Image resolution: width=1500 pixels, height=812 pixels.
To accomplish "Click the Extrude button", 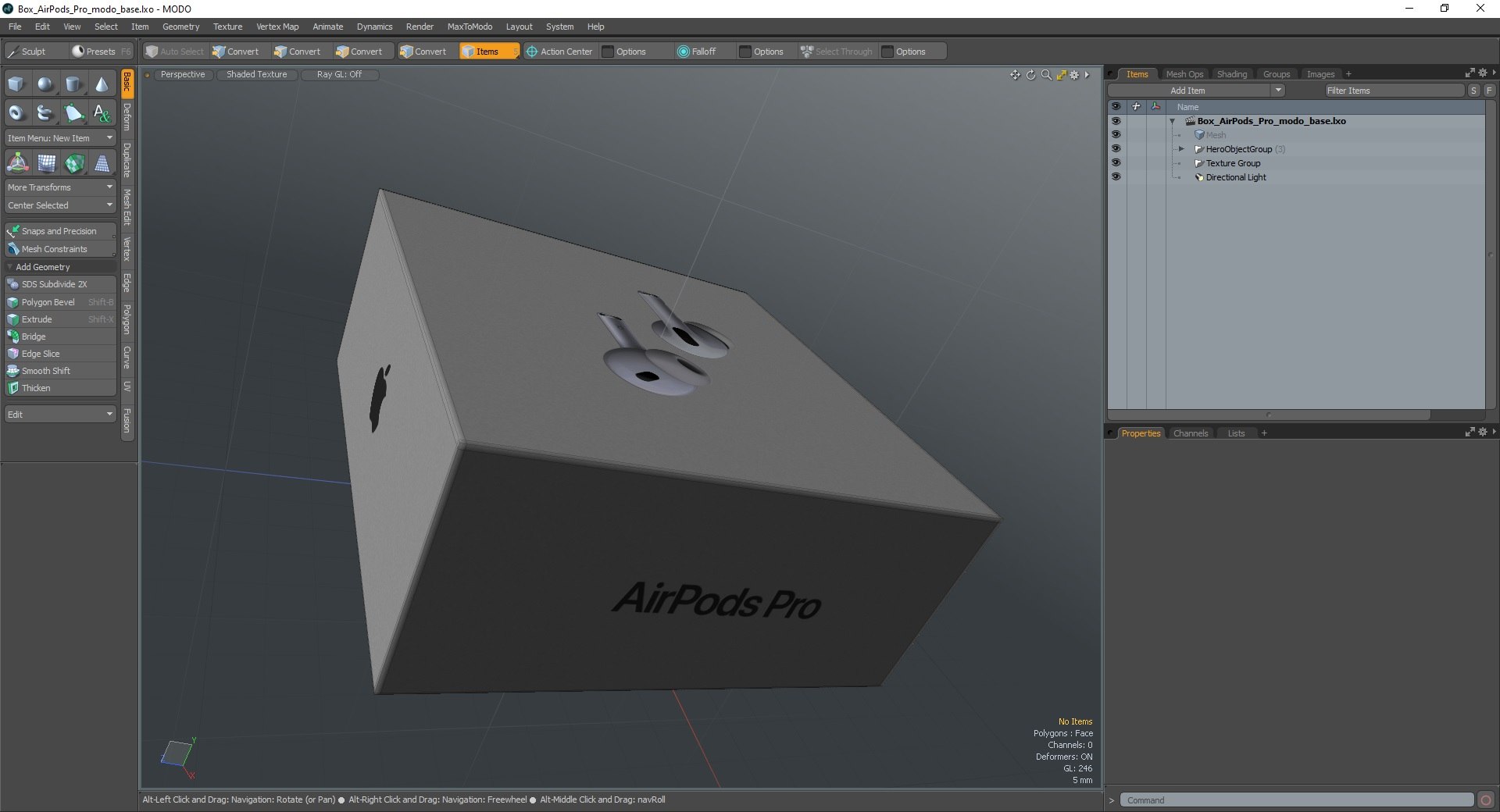I will tap(60, 319).
